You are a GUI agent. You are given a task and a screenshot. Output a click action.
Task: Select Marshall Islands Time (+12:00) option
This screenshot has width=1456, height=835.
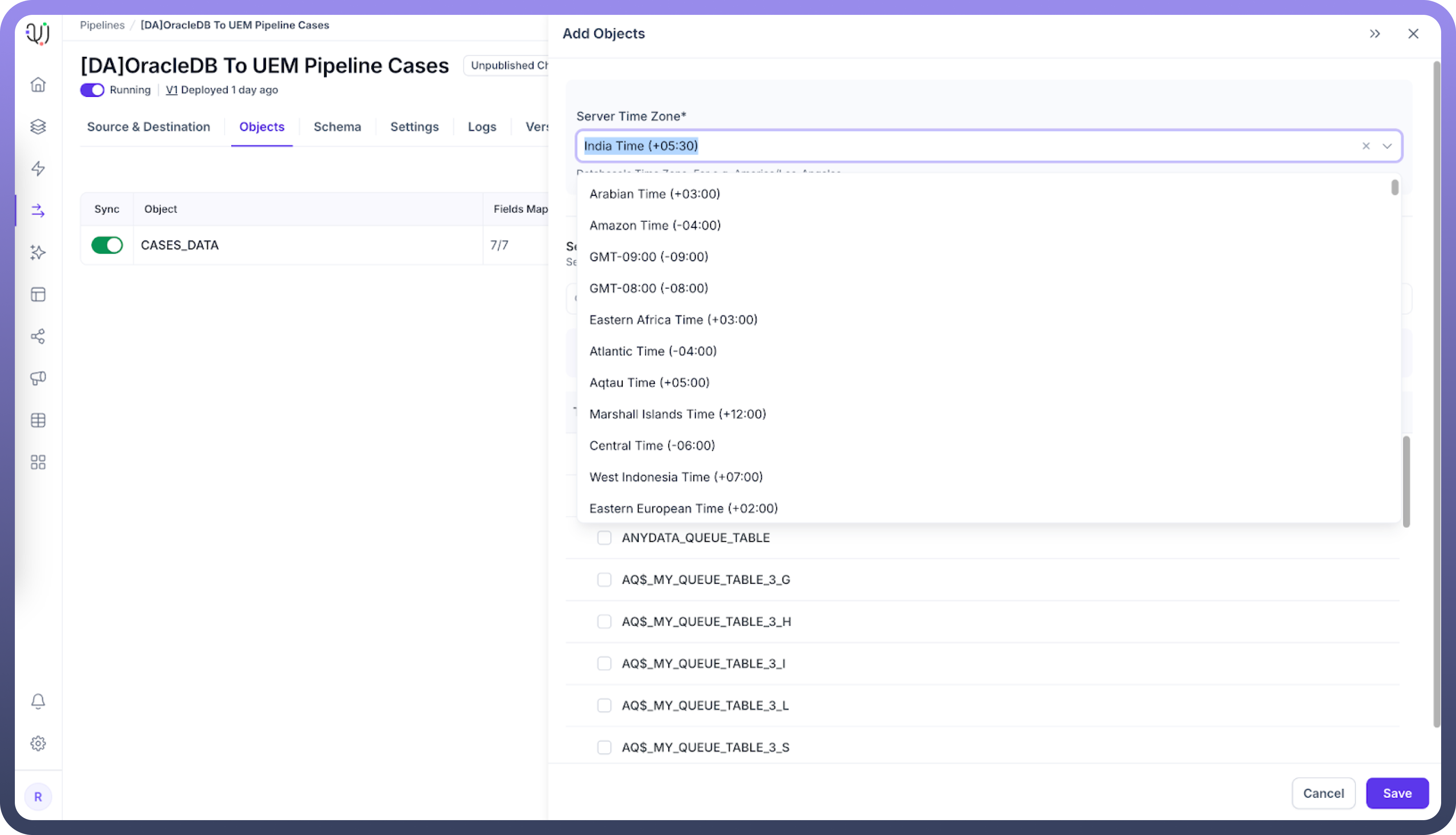pyautogui.click(x=677, y=414)
